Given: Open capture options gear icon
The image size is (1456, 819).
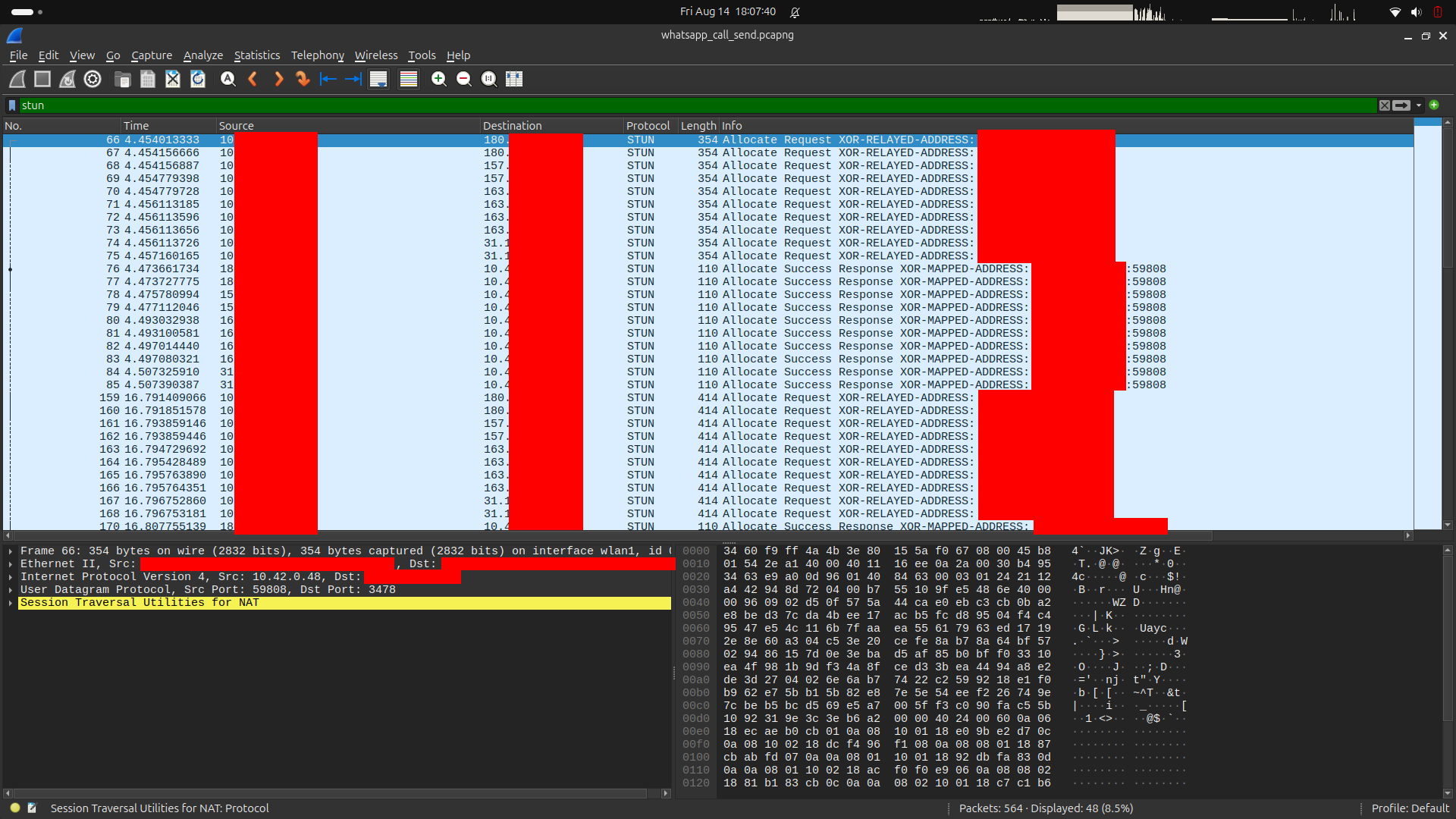Looking at the screenshot, I should point(93,79).
